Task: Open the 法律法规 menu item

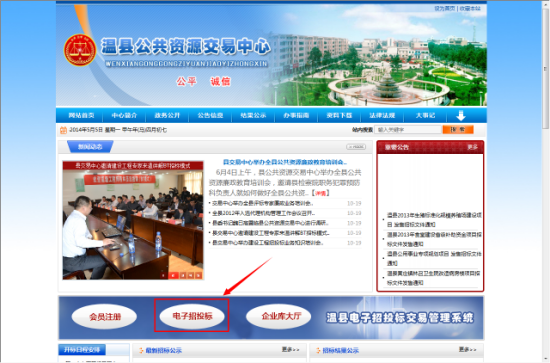Action: pos(382,115)
